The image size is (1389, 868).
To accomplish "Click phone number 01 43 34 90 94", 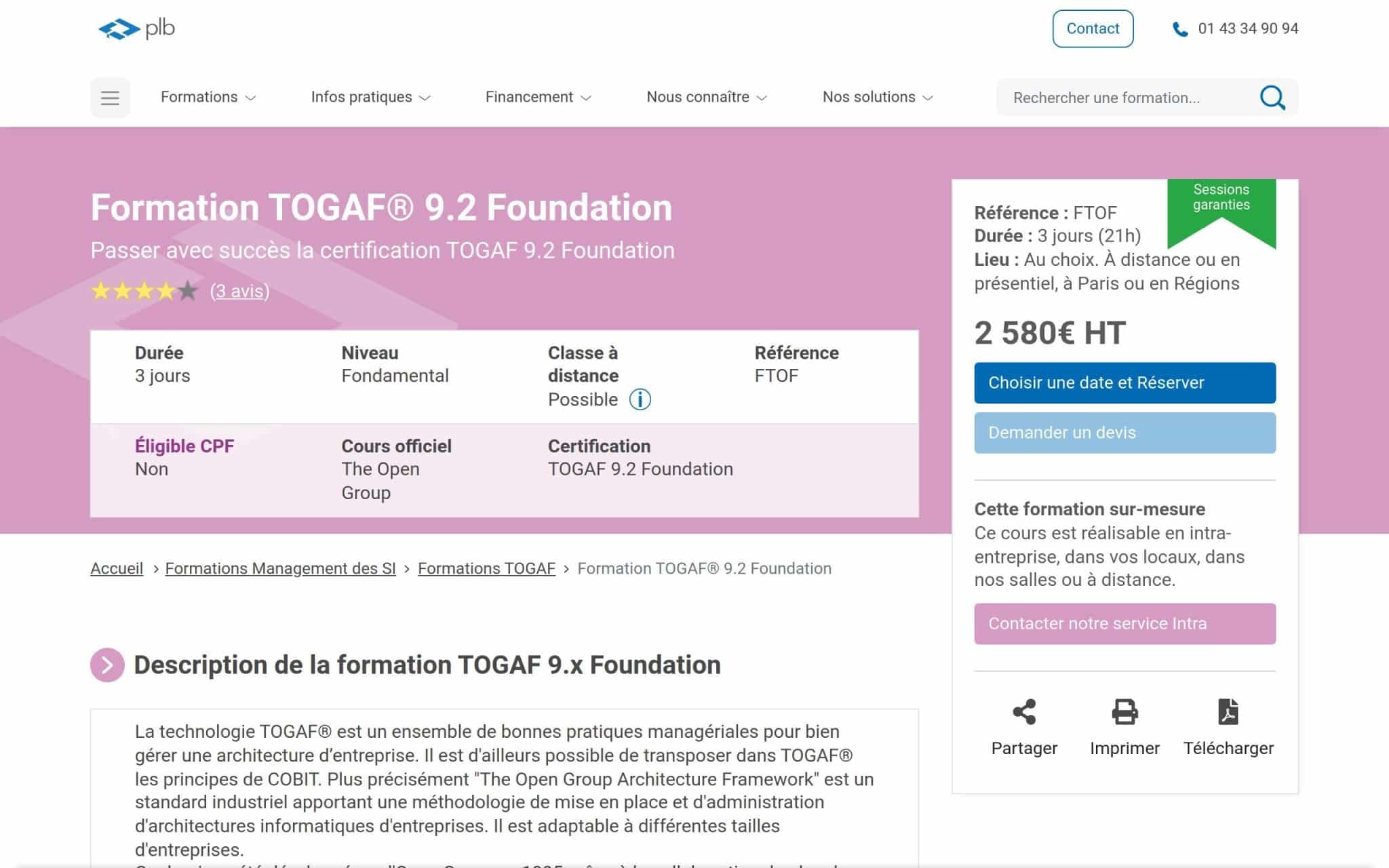I will (x=1248, y=28).
